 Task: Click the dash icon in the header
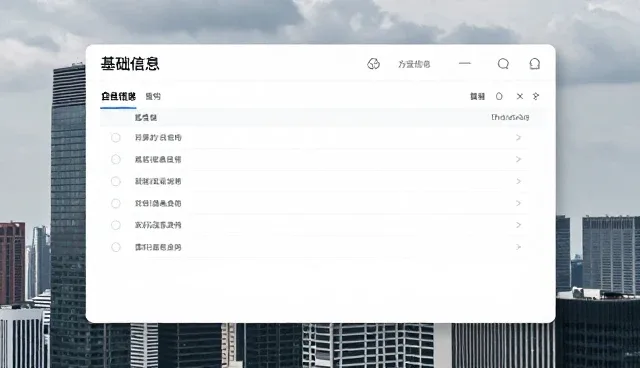[x=465, y=63]
